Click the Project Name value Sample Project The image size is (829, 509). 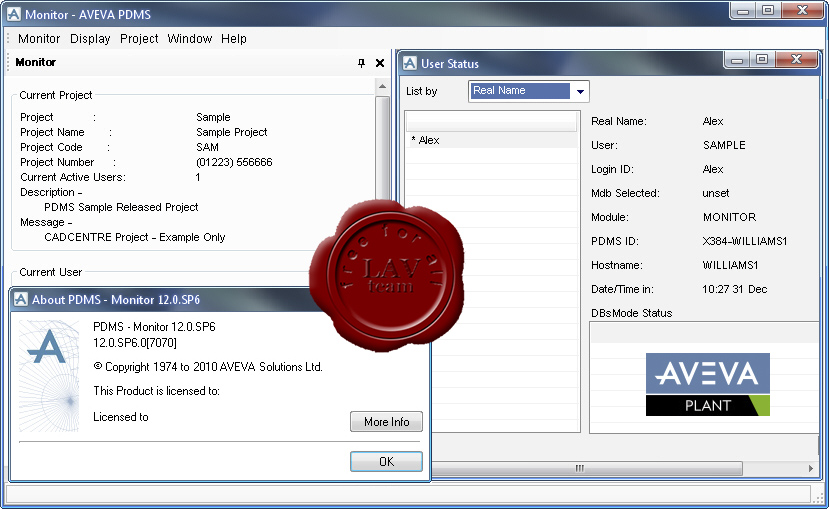pos(232,132)
